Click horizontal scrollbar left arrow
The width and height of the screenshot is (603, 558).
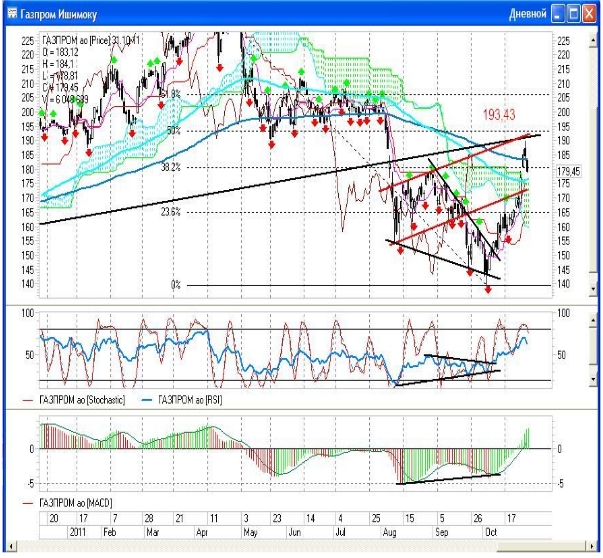coord(12,546)
